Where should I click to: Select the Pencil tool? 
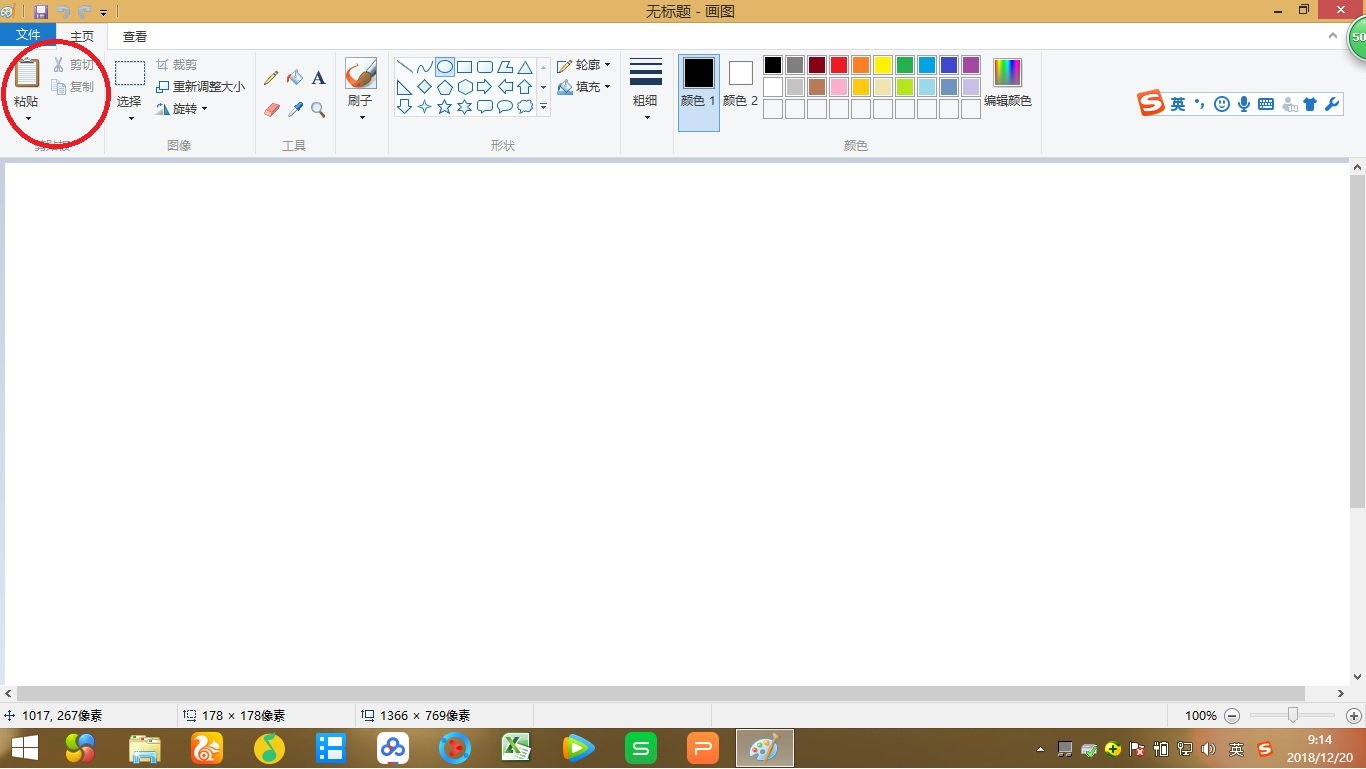click(x=271, y=78)
